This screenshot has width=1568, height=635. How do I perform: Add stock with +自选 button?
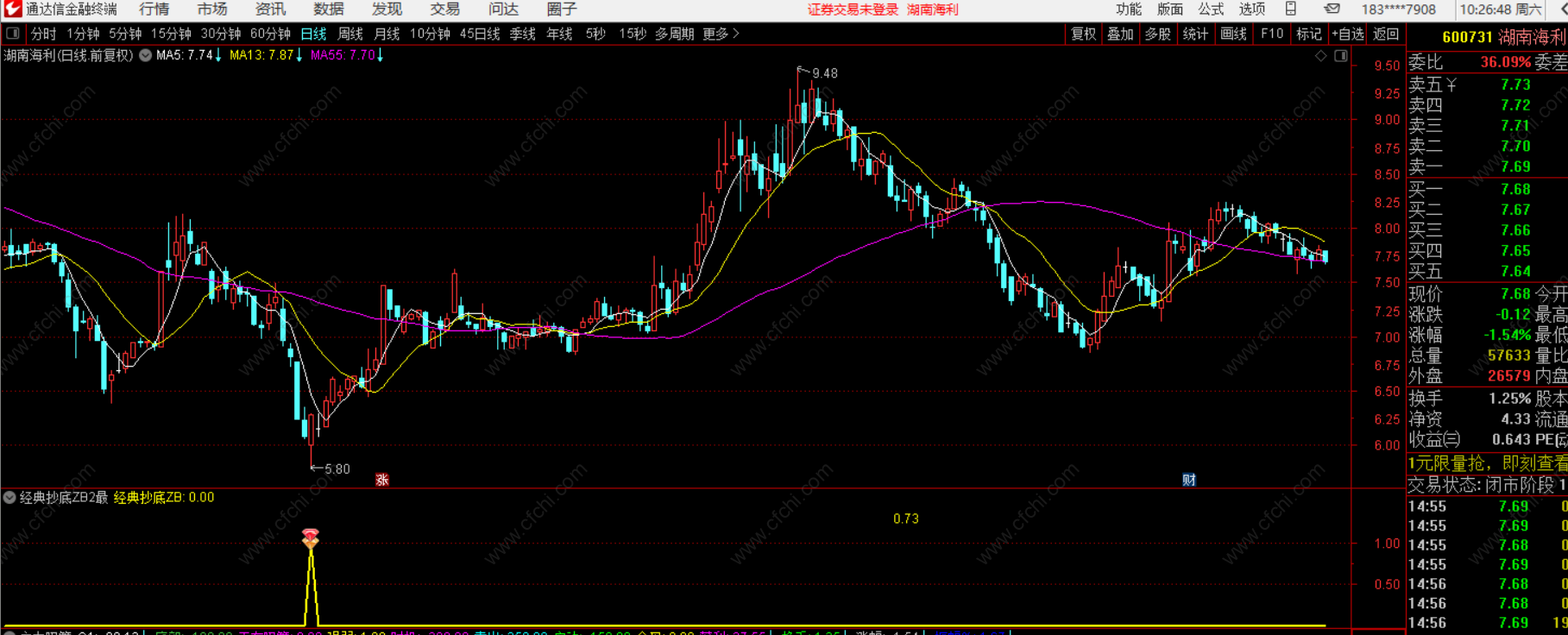point(1347,34)
